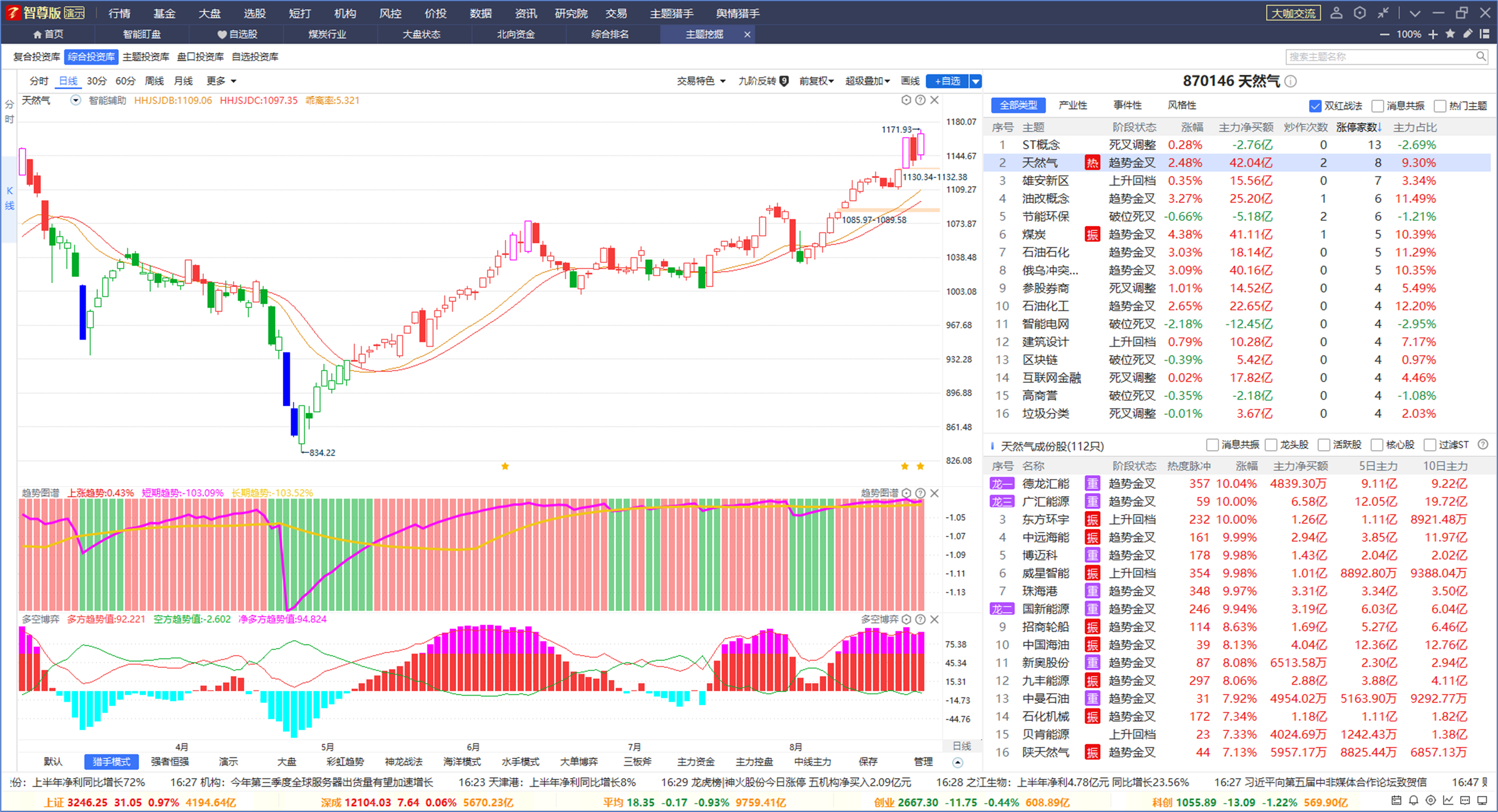Activate the 神龙战法 template at chart bottom
The width and height of the screenshot is (1498, 812).
click(403, 762)
